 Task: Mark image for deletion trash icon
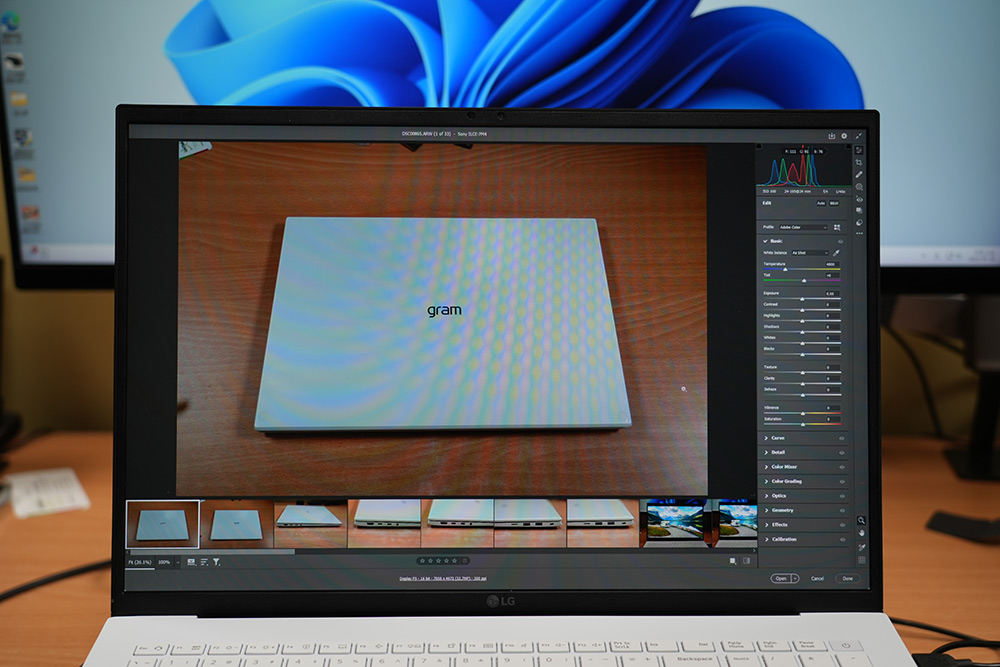tap(466, 561)
